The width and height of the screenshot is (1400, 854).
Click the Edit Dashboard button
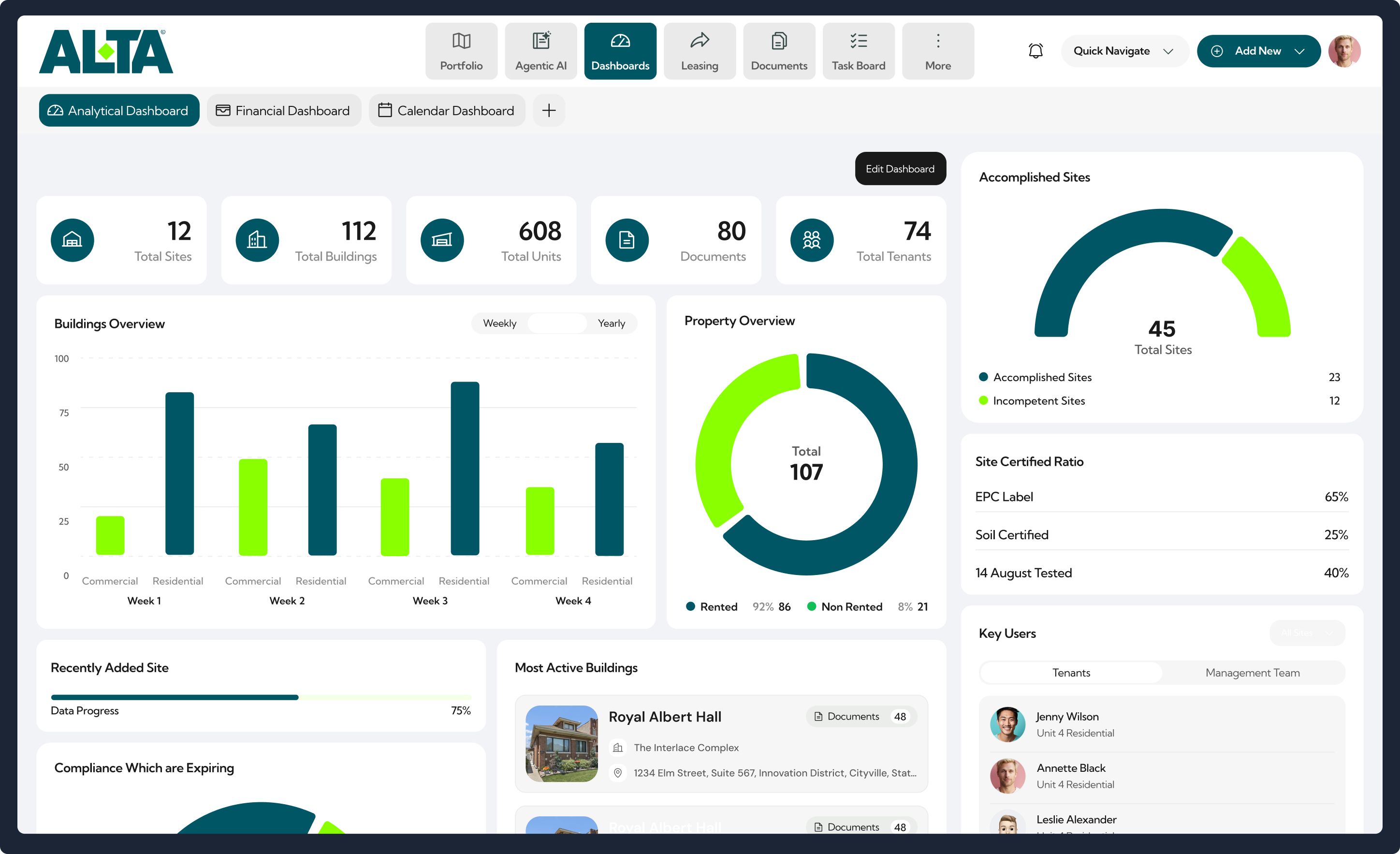click(x=900, y=169)
